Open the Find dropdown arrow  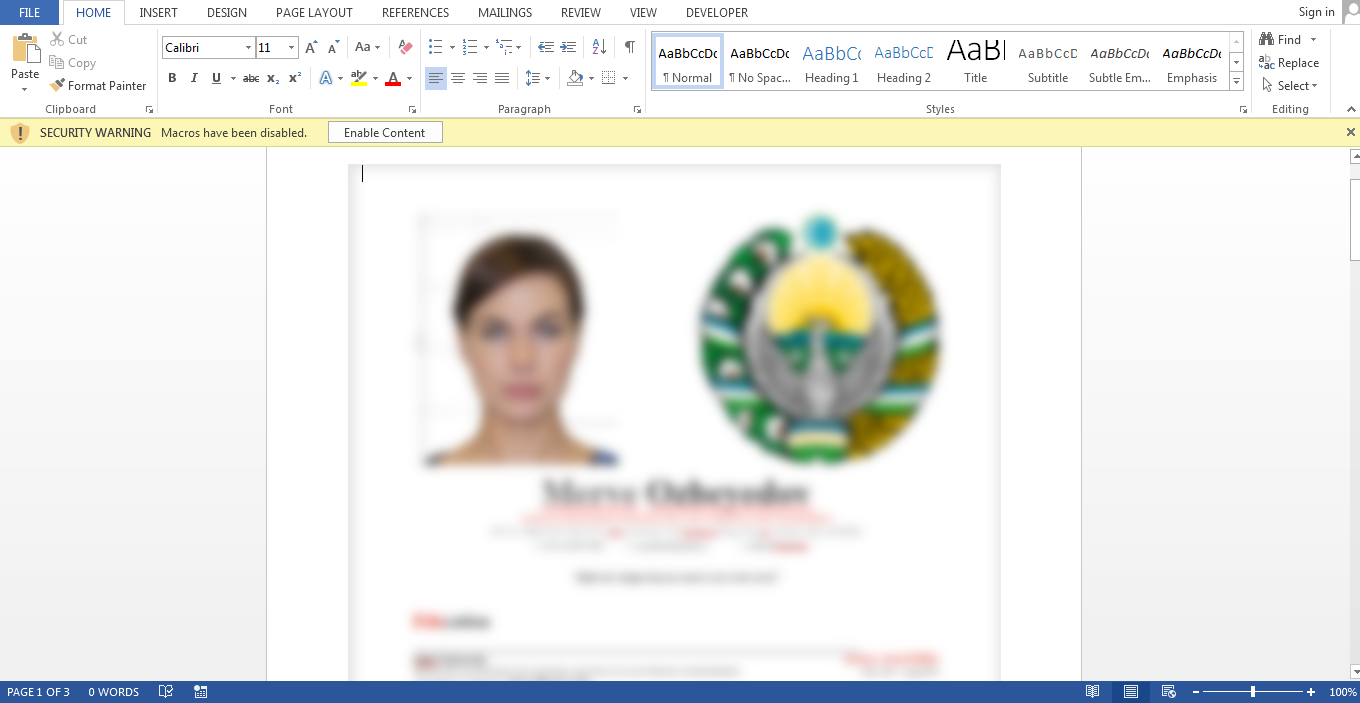1313,40
